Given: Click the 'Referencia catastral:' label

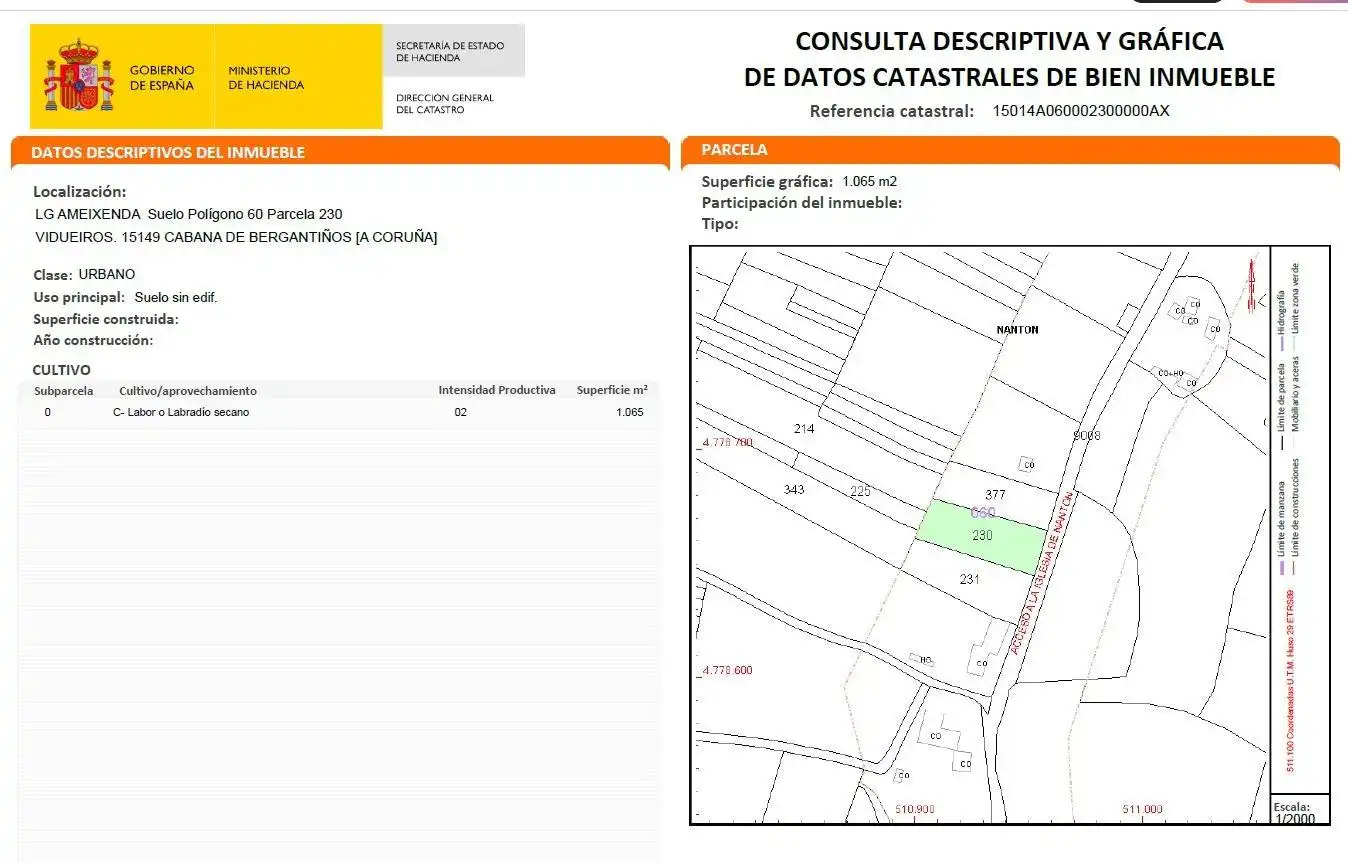Looking at the screenshot, I should pyautogui.click(x=891, y=111).
